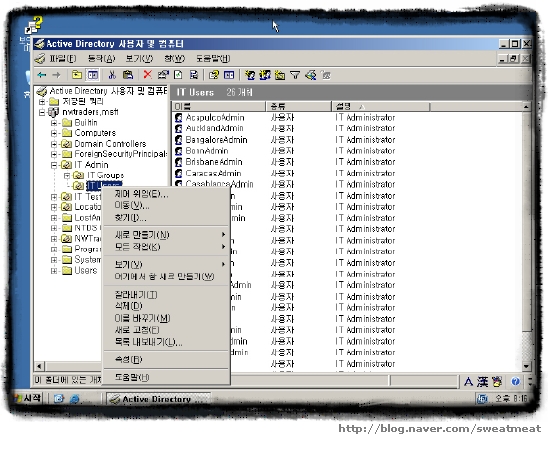This screenshot has height=450, width=548.
Task: Choose 잘라내기(T) in context menu
Action: click(x=166, y=295)
